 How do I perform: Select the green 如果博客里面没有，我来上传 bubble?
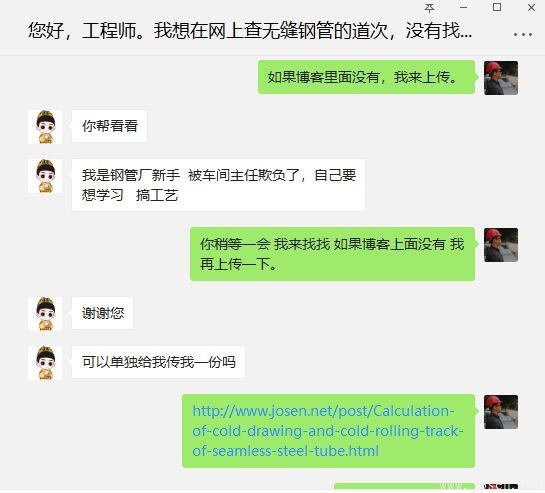coord(366,77)
